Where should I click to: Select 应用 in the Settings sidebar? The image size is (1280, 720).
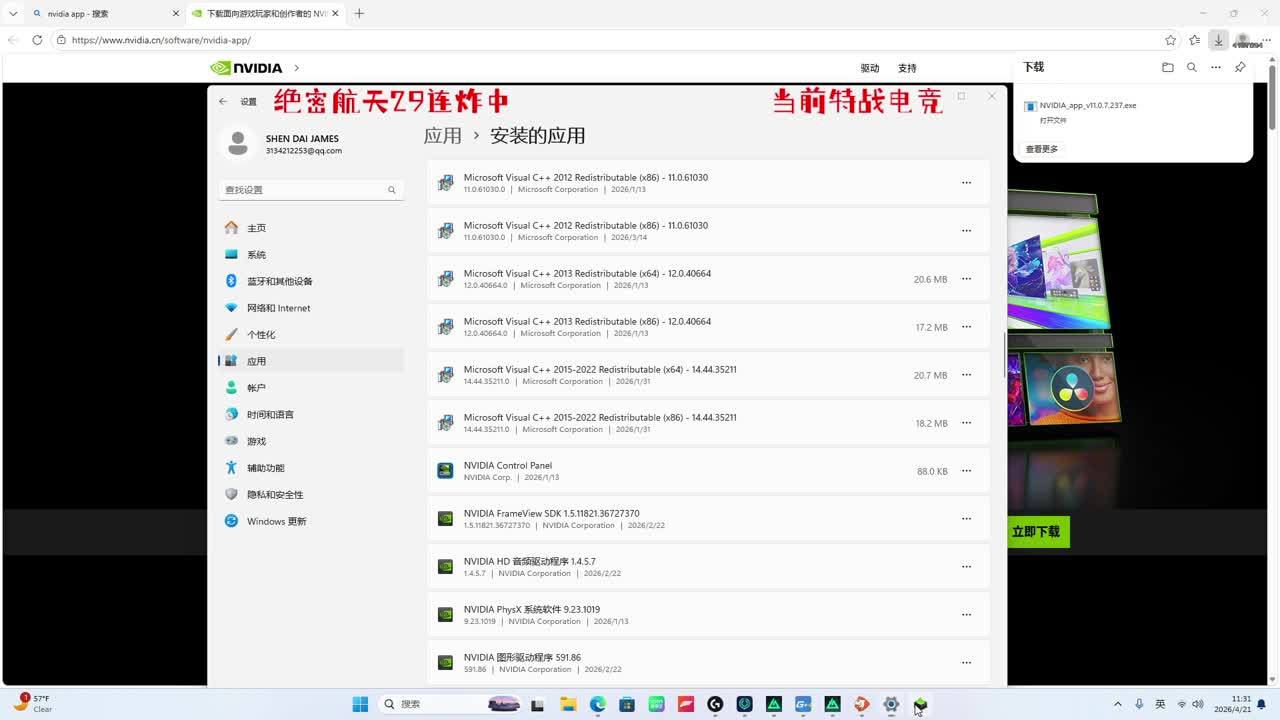[311, 361]
